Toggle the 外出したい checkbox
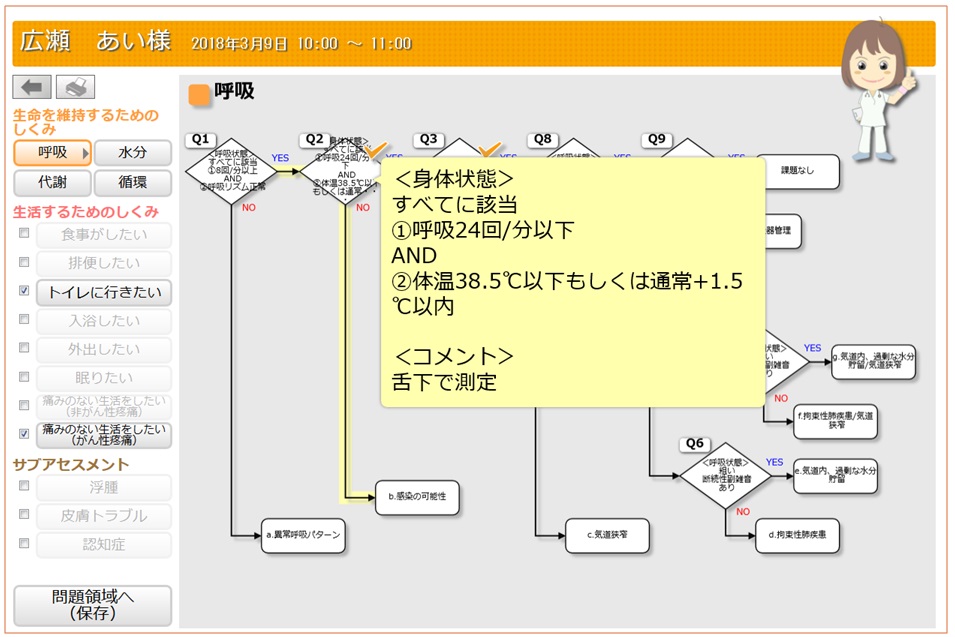 tap(24, 348)
